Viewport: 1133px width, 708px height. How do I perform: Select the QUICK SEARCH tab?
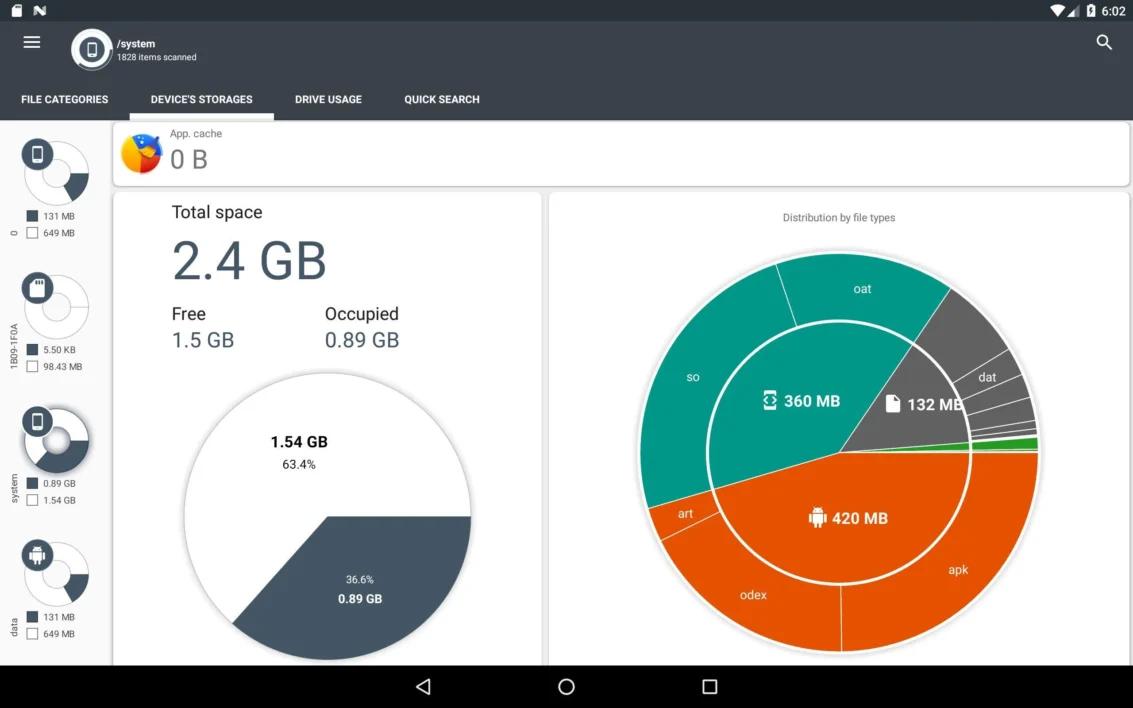[442, 99]
